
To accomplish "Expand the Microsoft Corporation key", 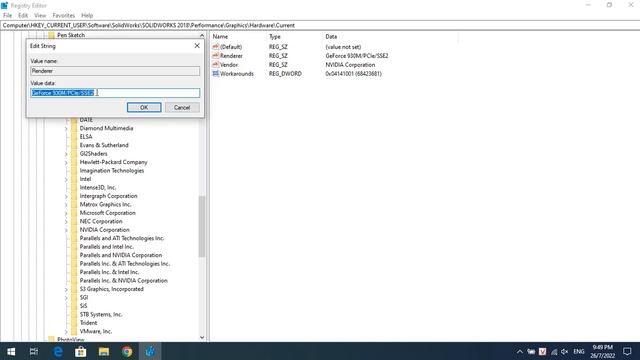I will 66,213.
